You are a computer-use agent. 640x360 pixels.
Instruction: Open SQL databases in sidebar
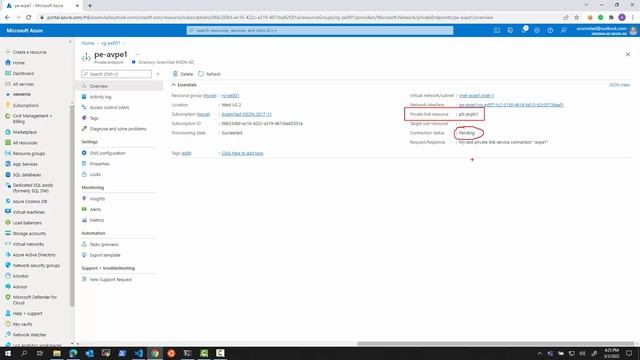tap(27, 175)
